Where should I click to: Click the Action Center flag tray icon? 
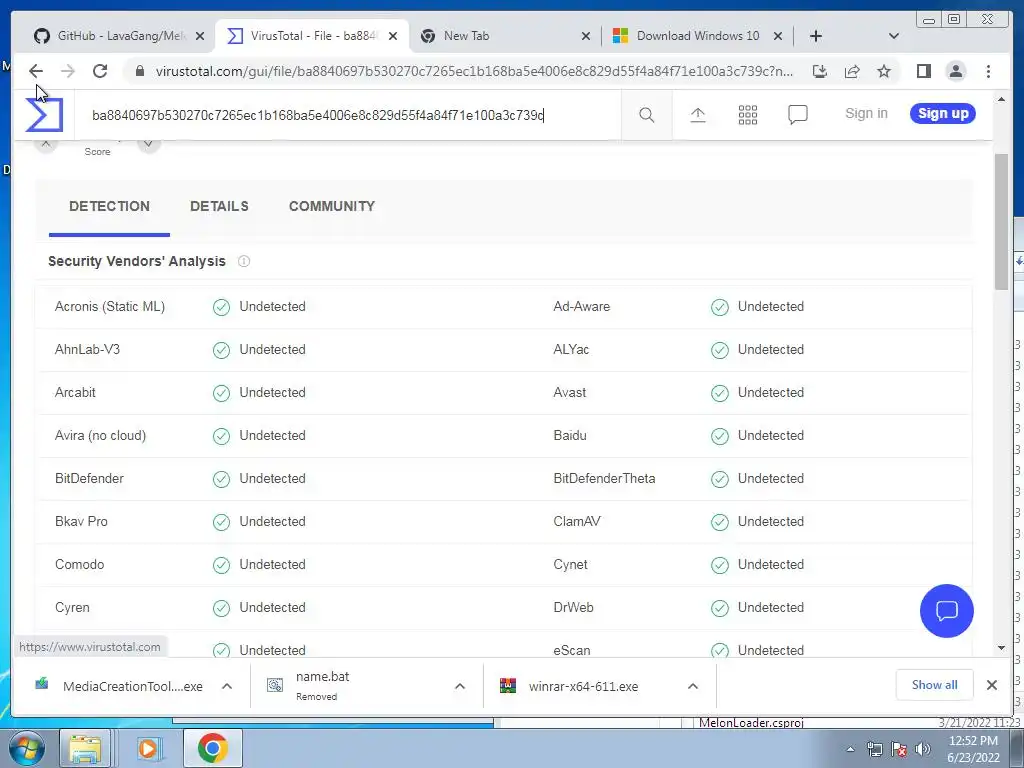point(899,749)
